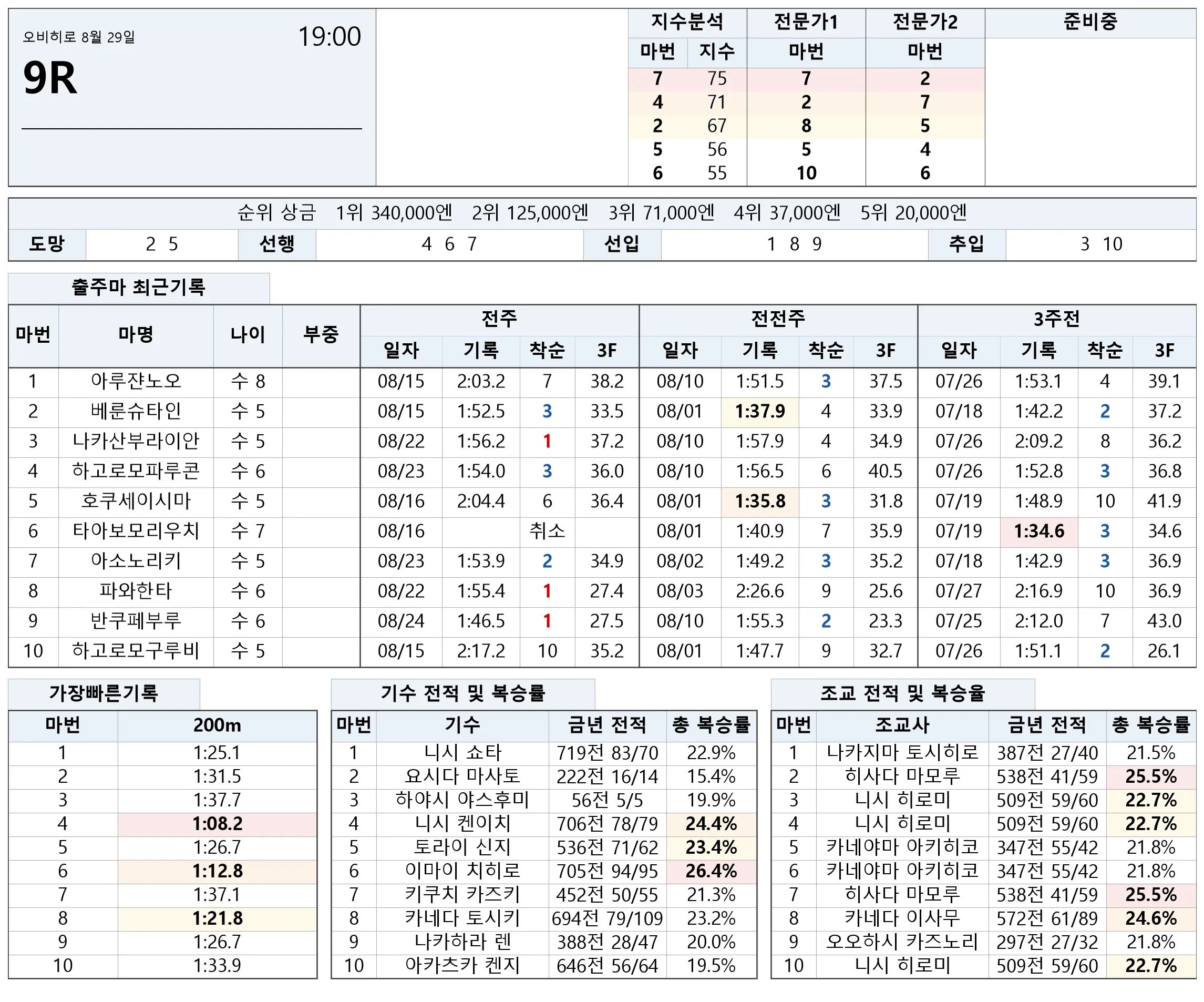
Task: Click the race number 9R heading
Action: (x=50, y=78)
